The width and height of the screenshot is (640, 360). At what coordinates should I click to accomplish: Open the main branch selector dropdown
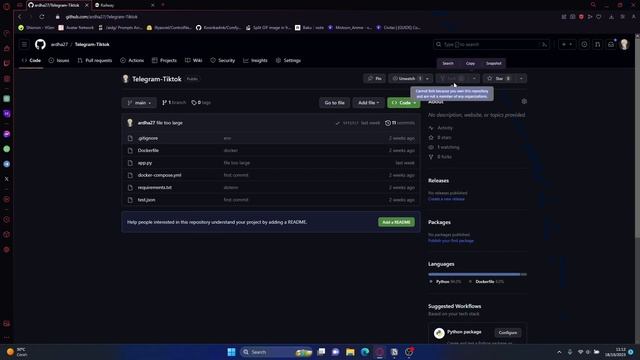[139, 103]
